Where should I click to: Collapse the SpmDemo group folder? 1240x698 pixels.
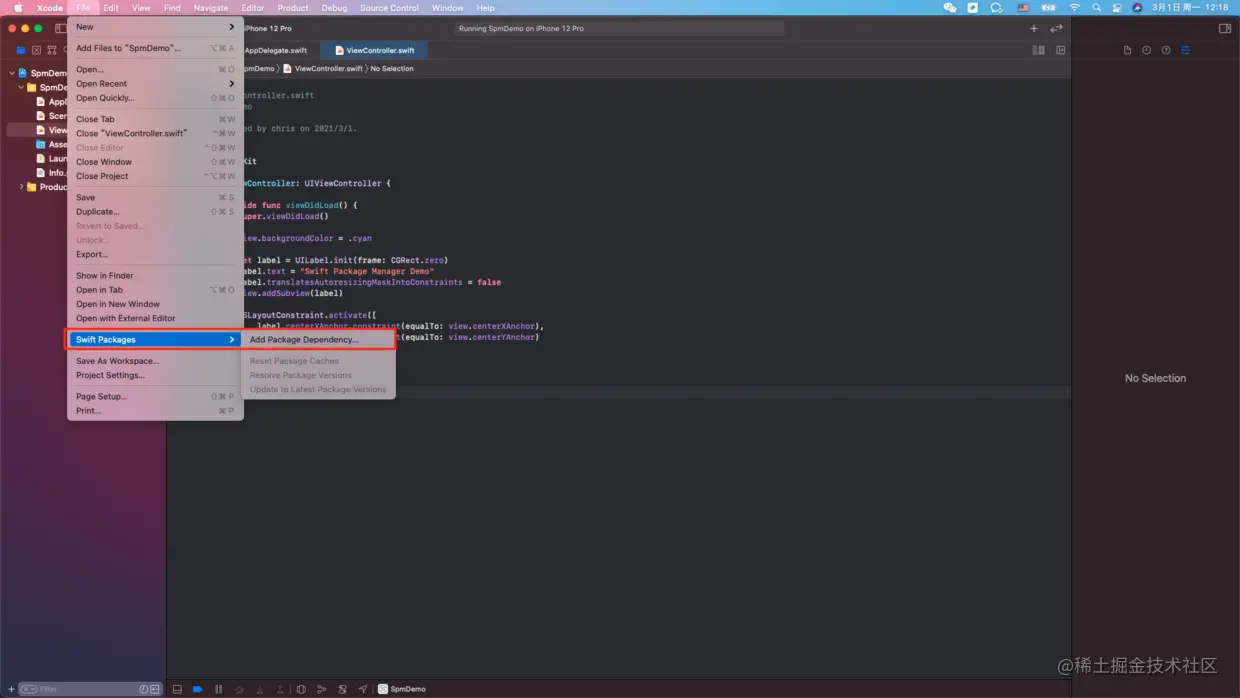(x=21, y=87)
